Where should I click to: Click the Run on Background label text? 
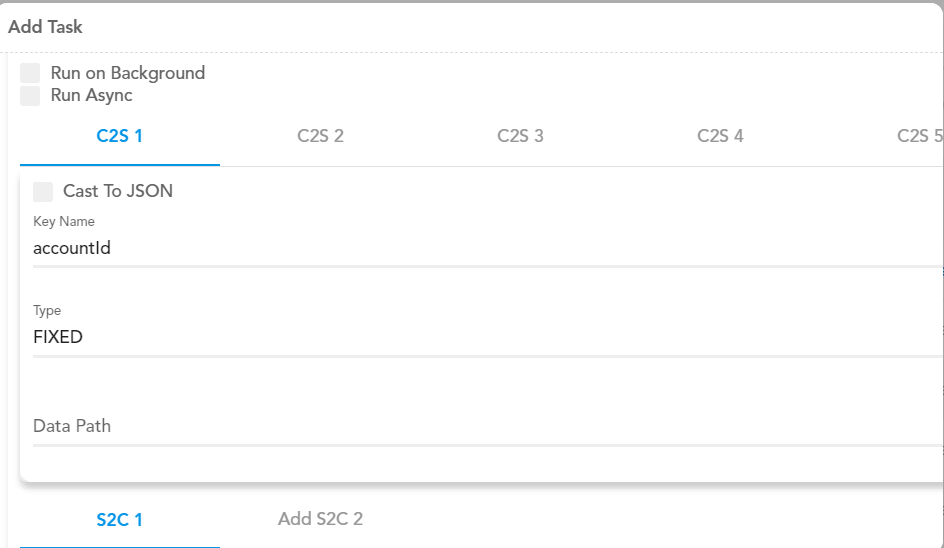[x=128, y=73]
